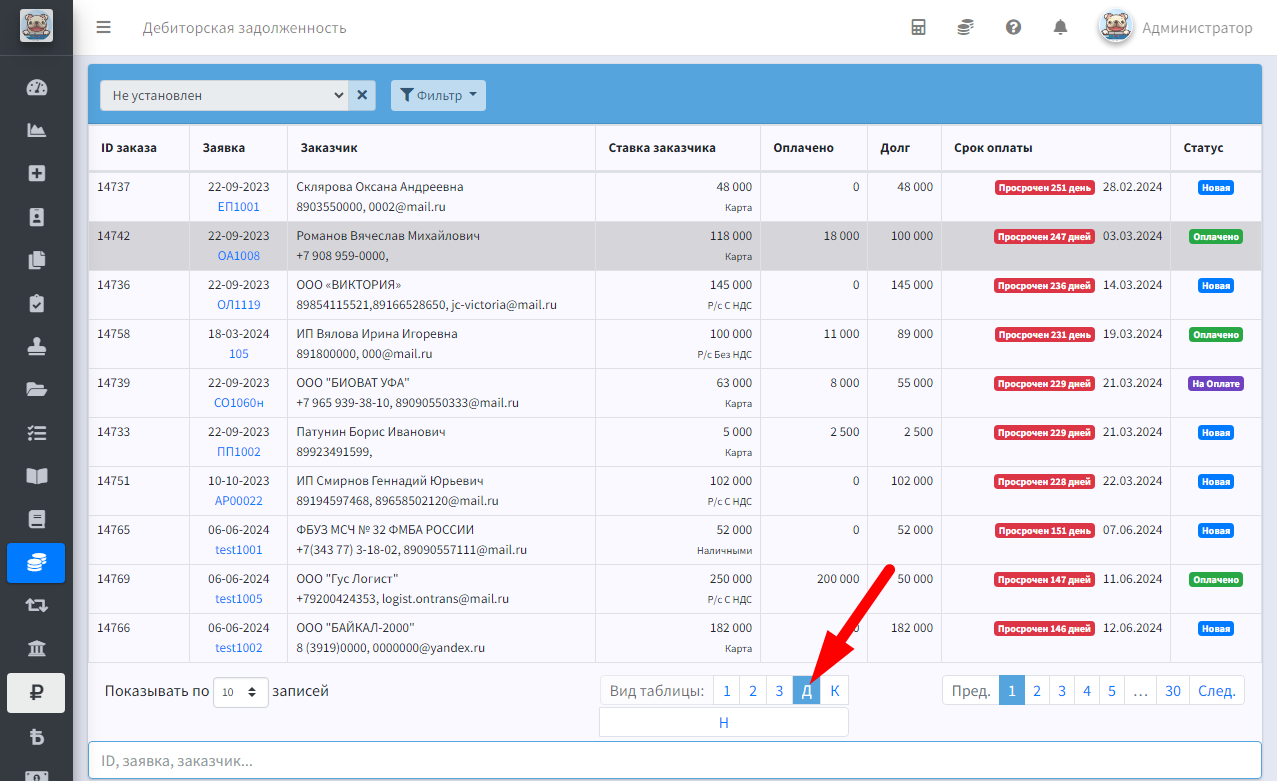The image size is (1277, 781).
Task: Switch table view to 2
Action: point(752,691)
